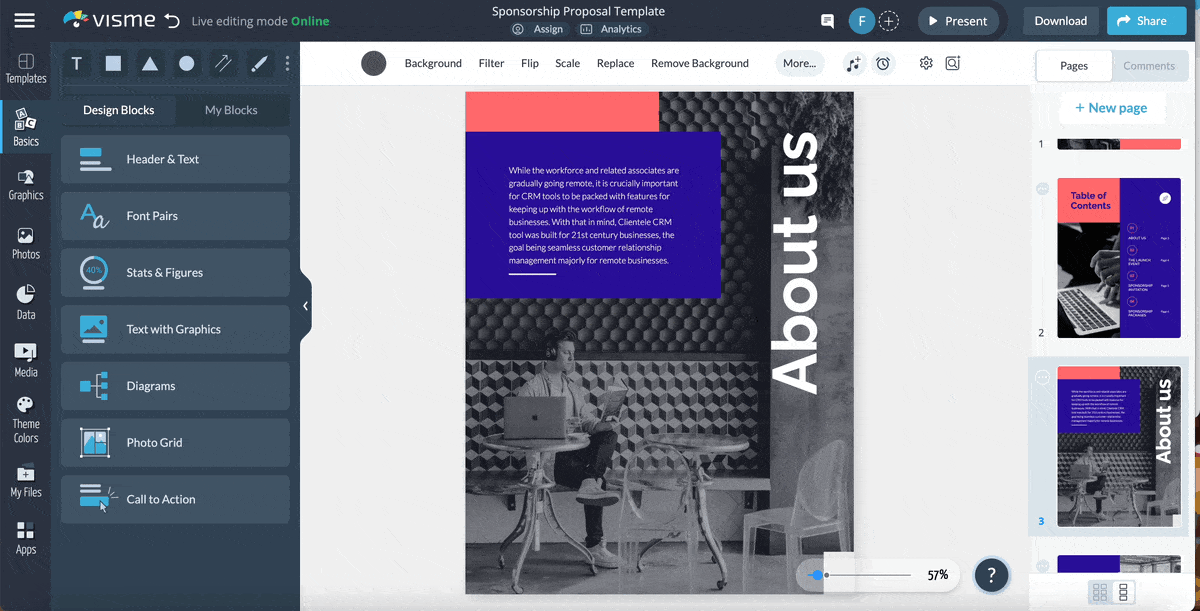The image size is (1200, 611).
Task: Open the hamburger main menu
Action: [25, 21]
